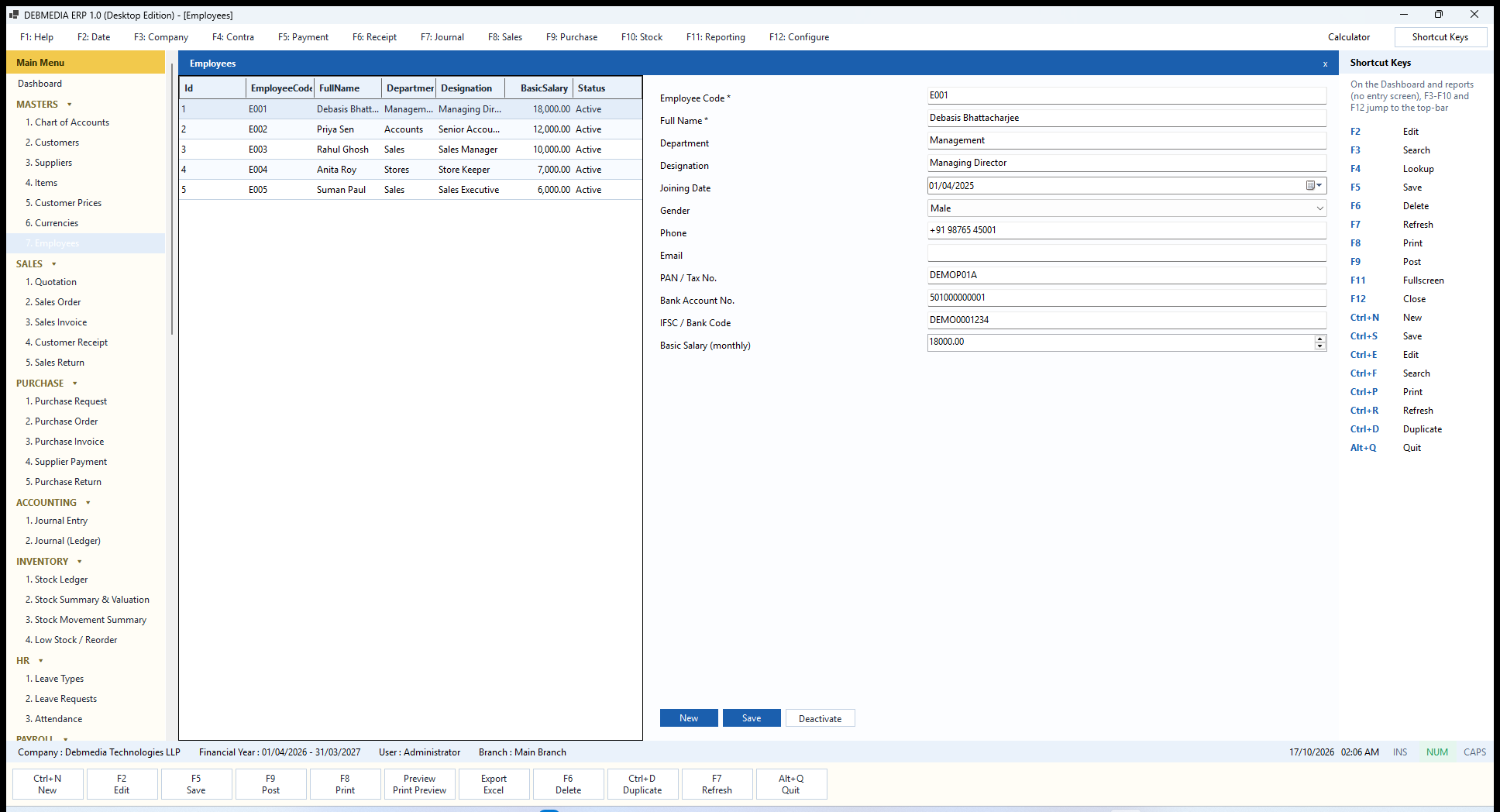Screen dimensions: 1500x812
Task: Open F3: Company menu
Action: [x=161, y=37]
